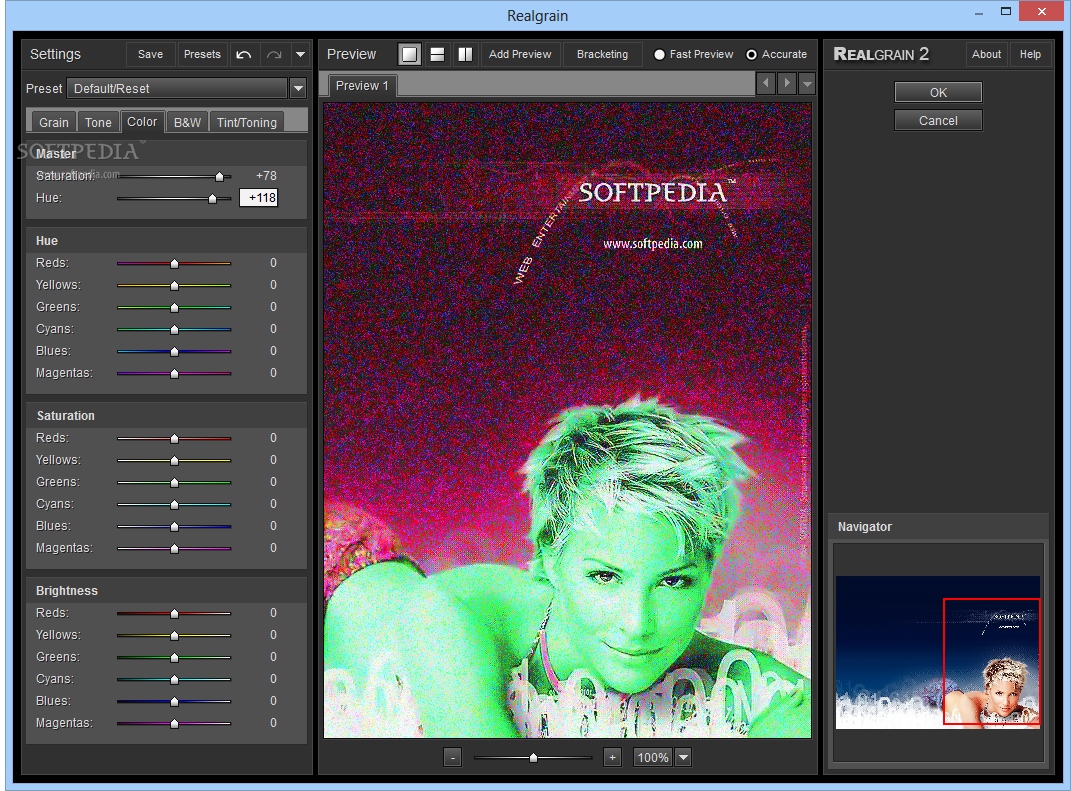Minimize the Realgrain window

pyautogui.click(x=979, y=12)
